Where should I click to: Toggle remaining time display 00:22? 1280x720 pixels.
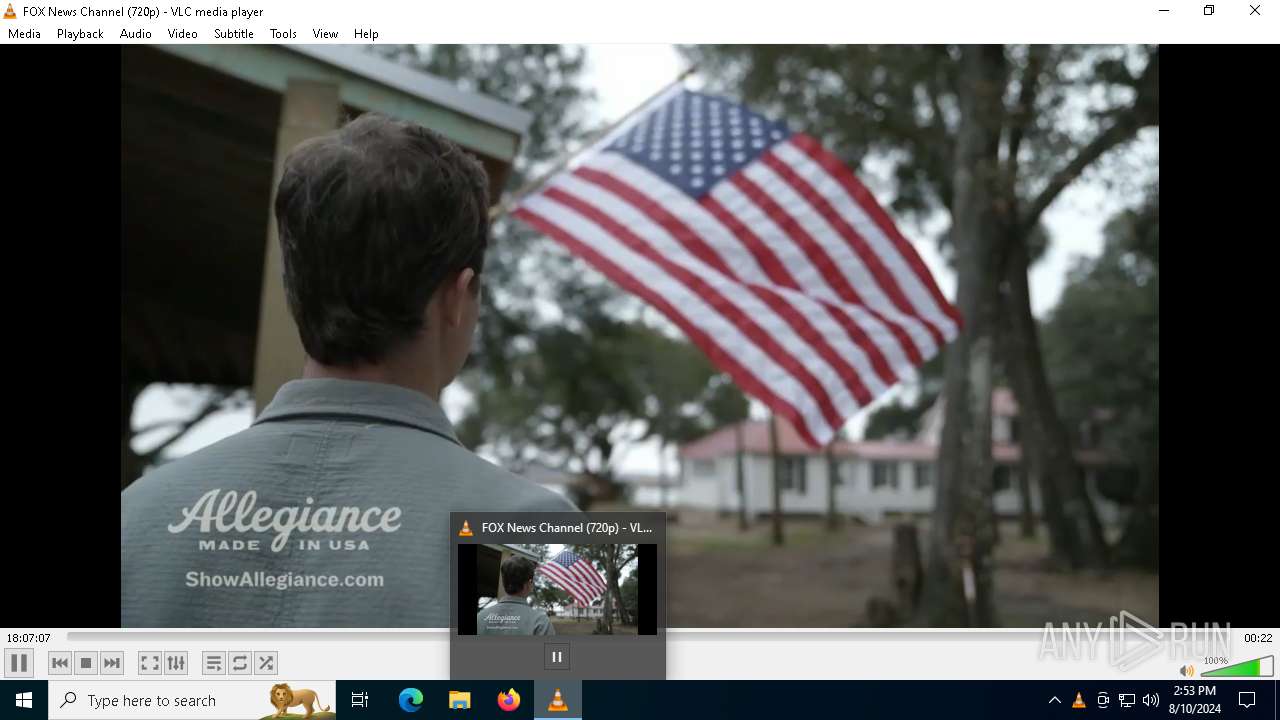coord(1258,638)
